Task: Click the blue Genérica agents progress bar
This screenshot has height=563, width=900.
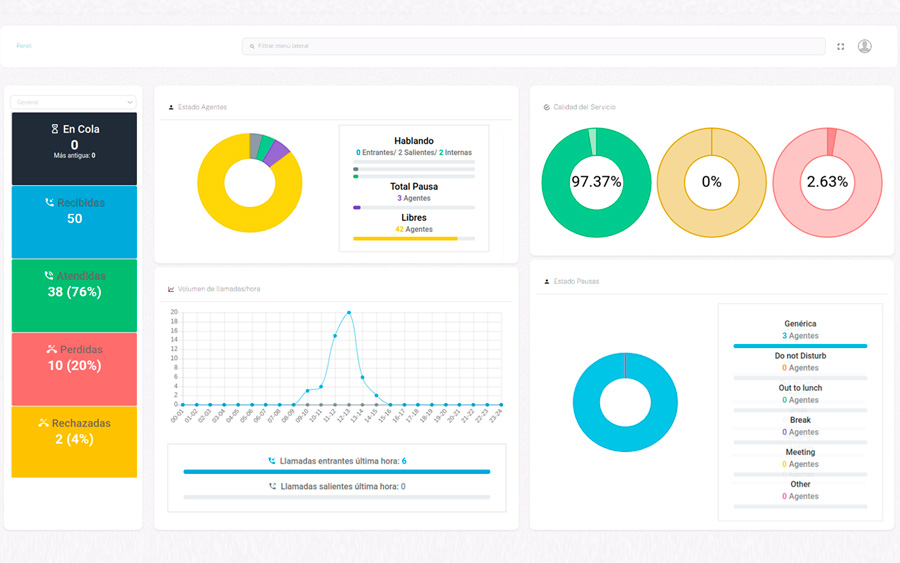Action: point(800,346)
